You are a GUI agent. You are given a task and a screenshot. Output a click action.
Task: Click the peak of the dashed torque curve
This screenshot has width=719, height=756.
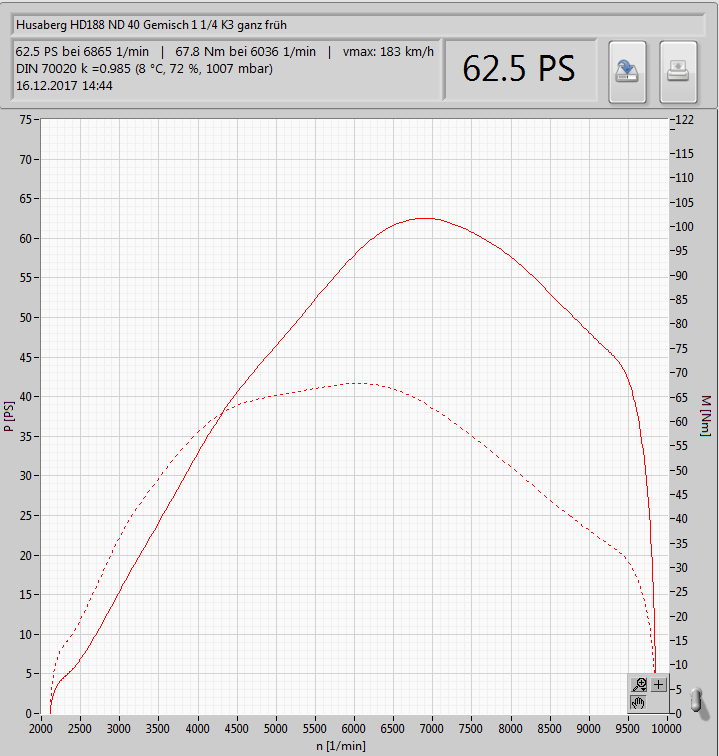tap(357, 383)
